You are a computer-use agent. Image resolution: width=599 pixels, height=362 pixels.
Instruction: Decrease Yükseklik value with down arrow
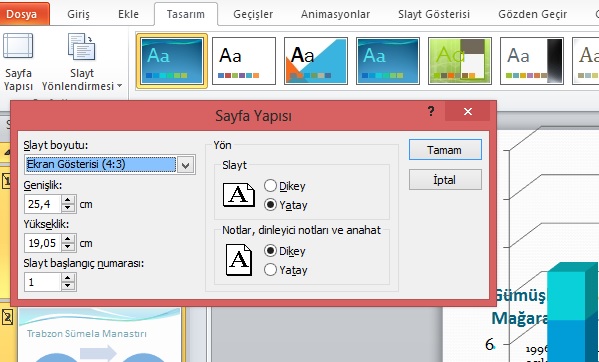pos(68,247)
